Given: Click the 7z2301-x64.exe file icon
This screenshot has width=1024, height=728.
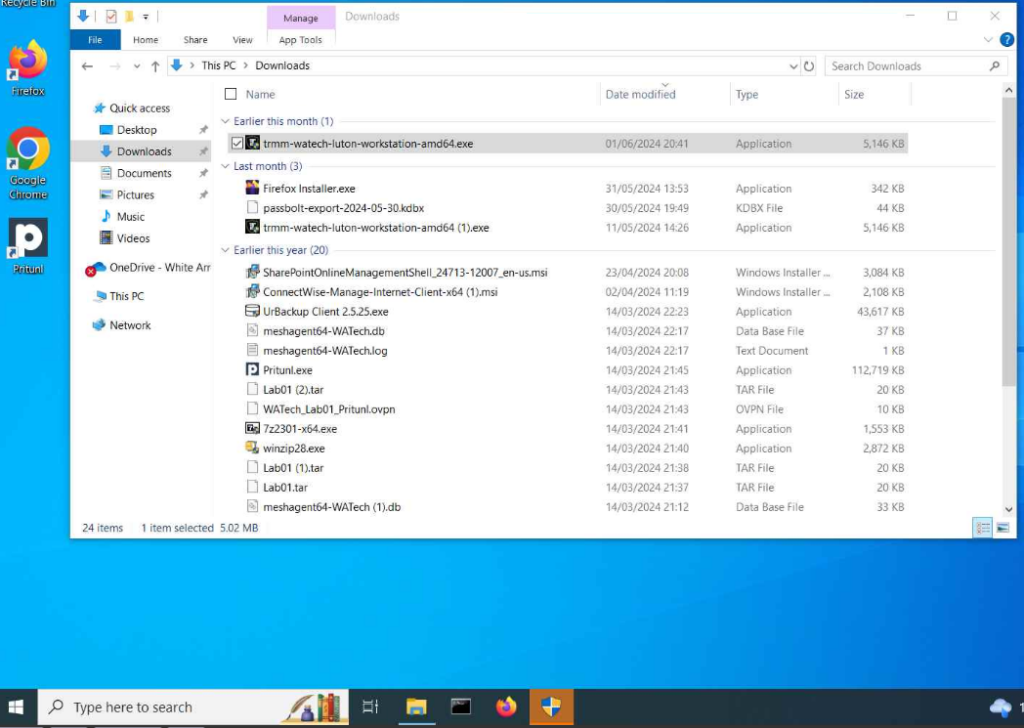Looking at the screenshot, I should coord(252,428).
